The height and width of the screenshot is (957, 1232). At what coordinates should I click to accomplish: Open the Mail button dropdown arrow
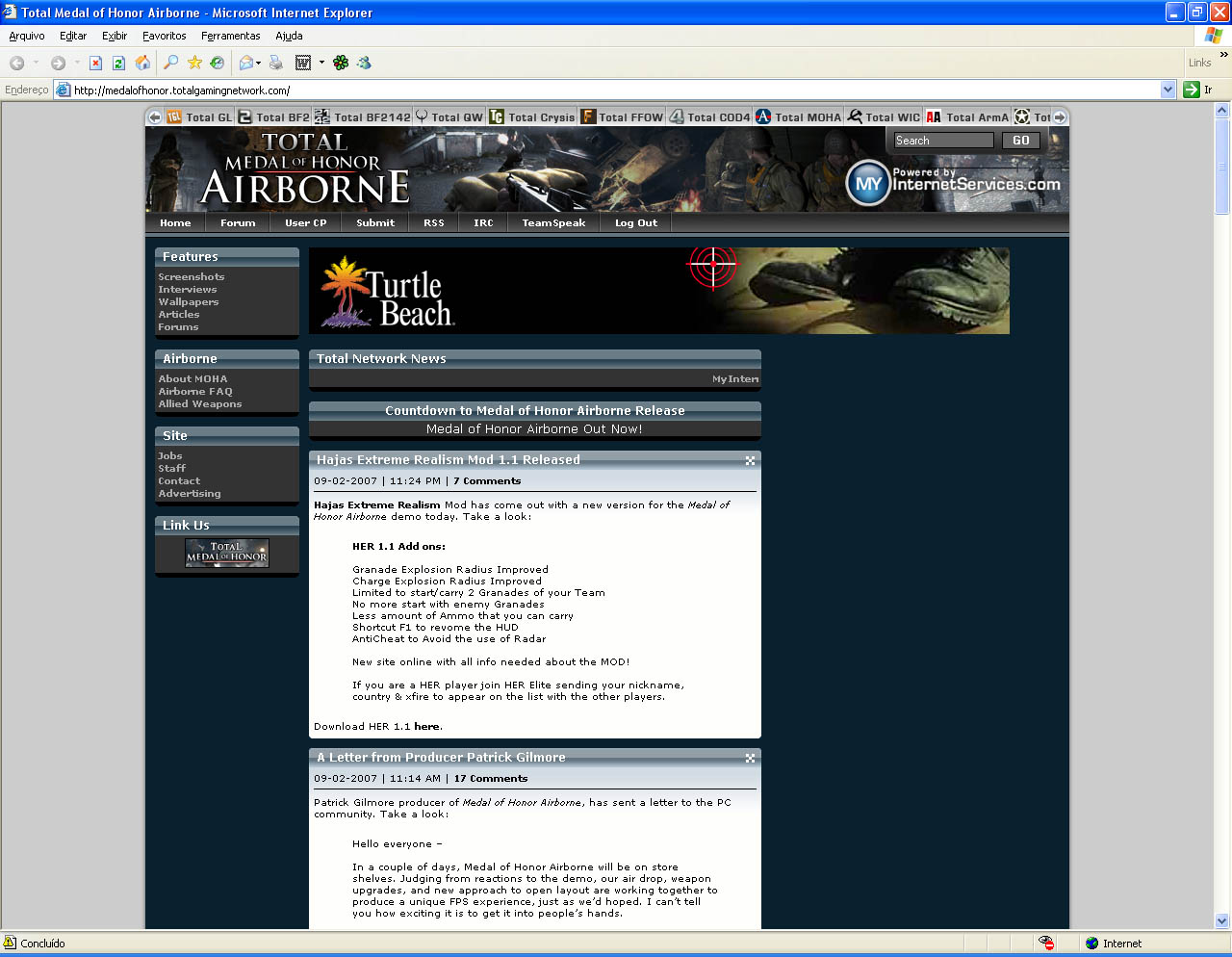(x=259, y=64)
